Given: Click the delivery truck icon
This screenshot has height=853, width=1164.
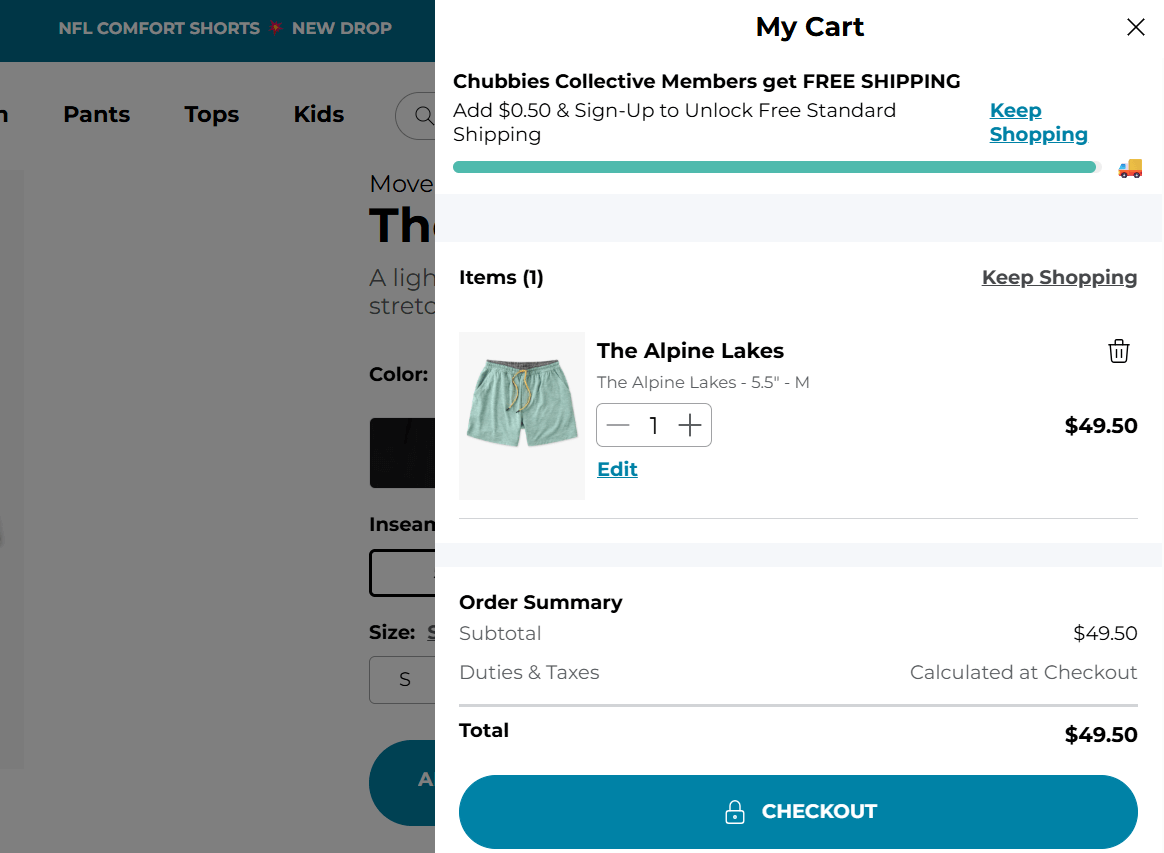Looking at the screenshot, I should coord(1130,168).
